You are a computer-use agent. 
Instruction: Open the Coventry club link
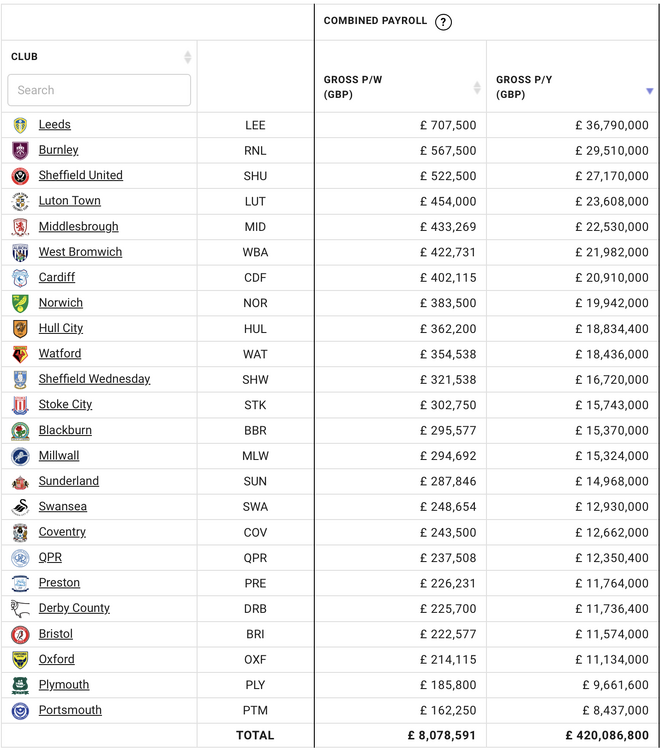pyautogui.click(x=62, y=532)
